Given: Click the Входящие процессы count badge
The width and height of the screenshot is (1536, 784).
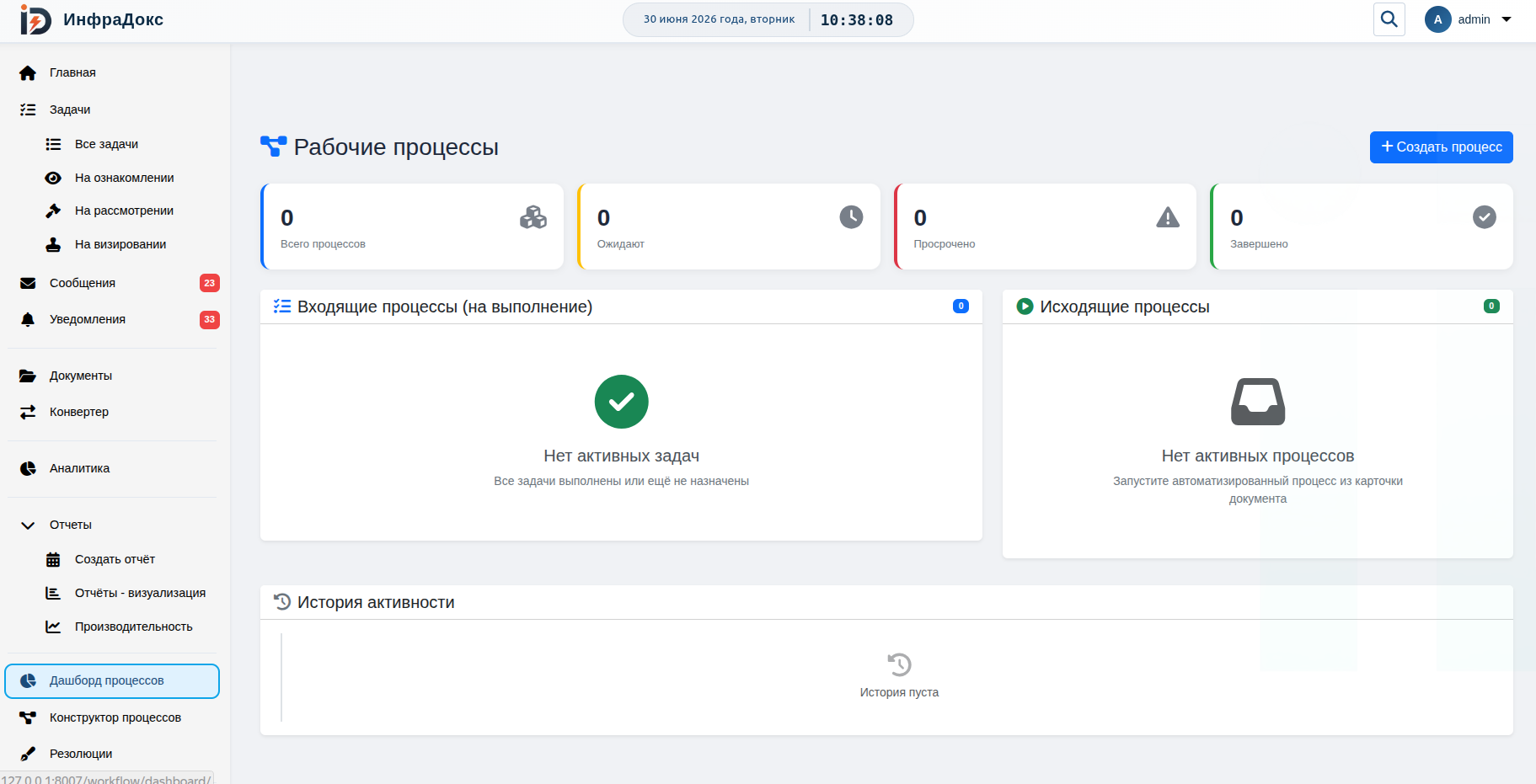Looking at the screenshot, I should coord(961,307).
